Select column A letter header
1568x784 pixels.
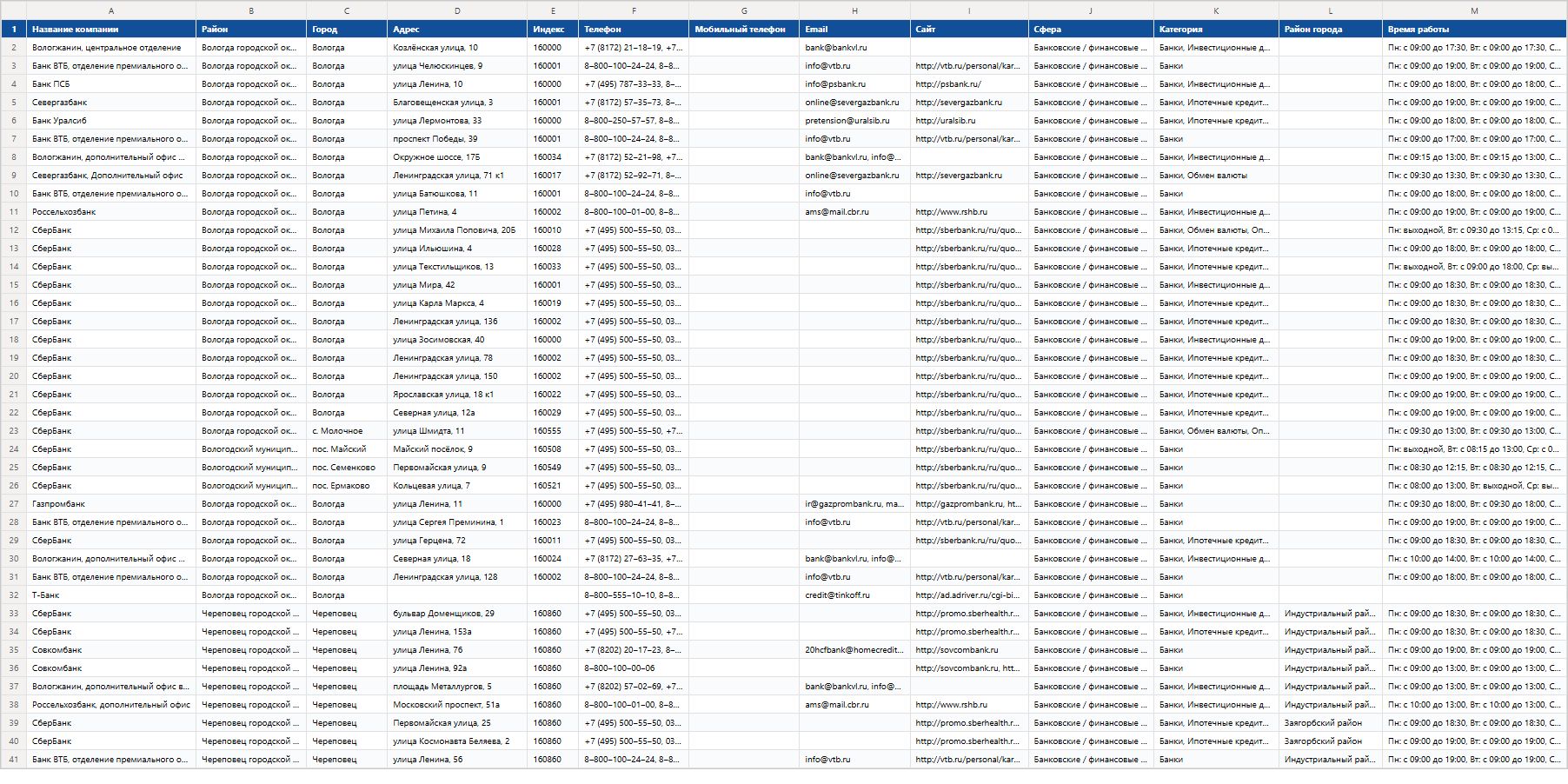pos(111,10)
